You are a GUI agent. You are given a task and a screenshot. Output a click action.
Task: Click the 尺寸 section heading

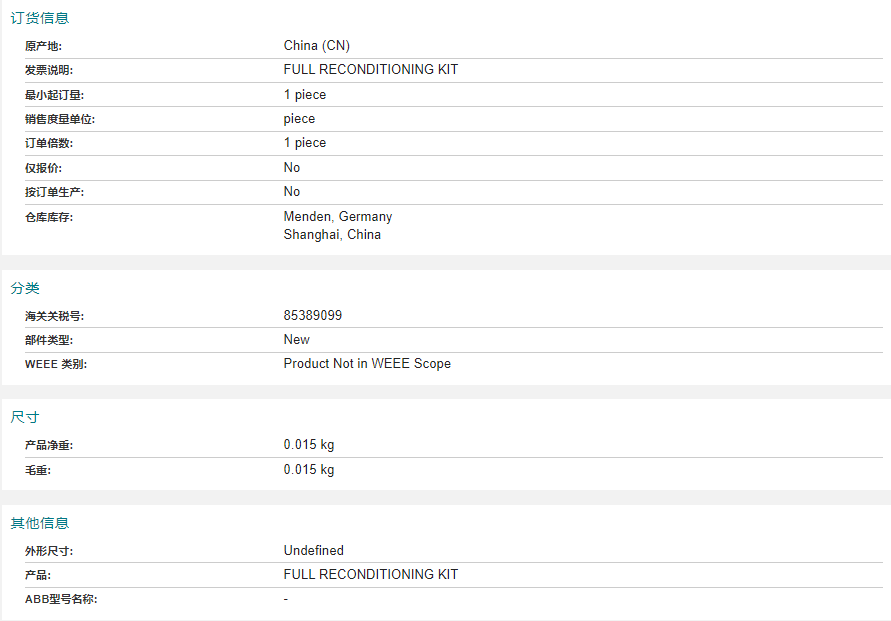point(25,417)
